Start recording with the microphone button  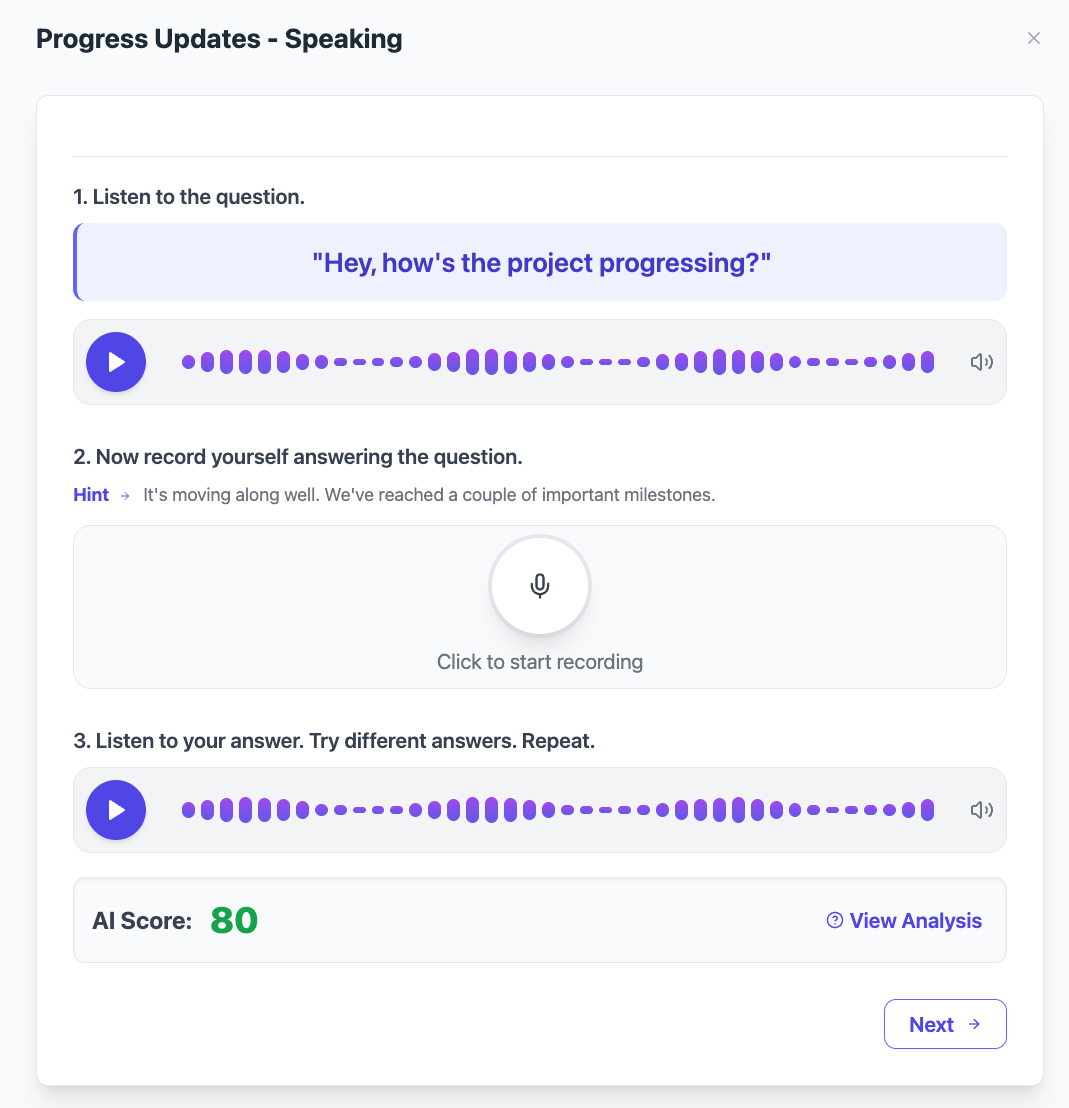pyautogui.click(x=540, y=586)
